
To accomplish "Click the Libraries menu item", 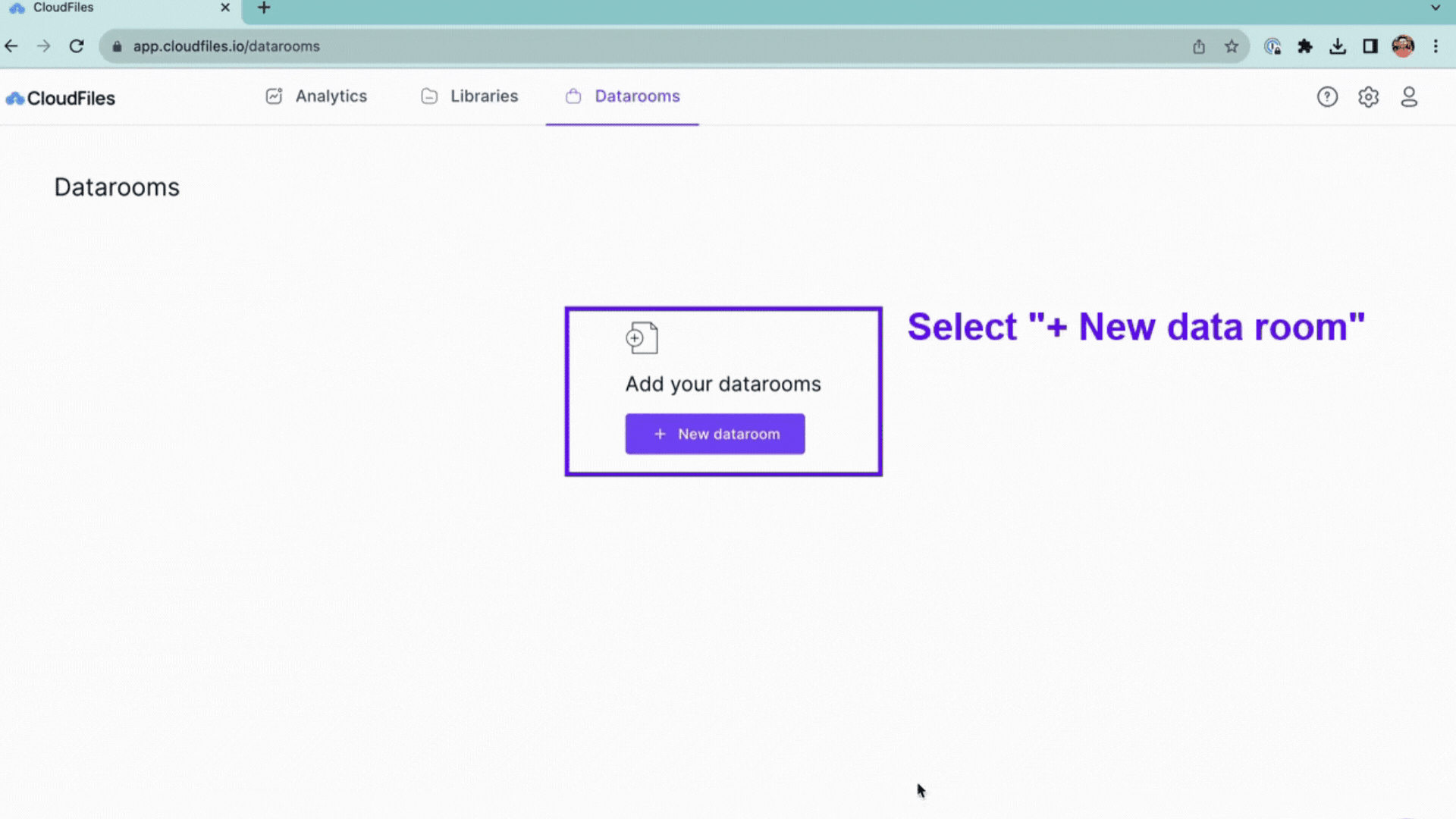I will coord(484,96).
